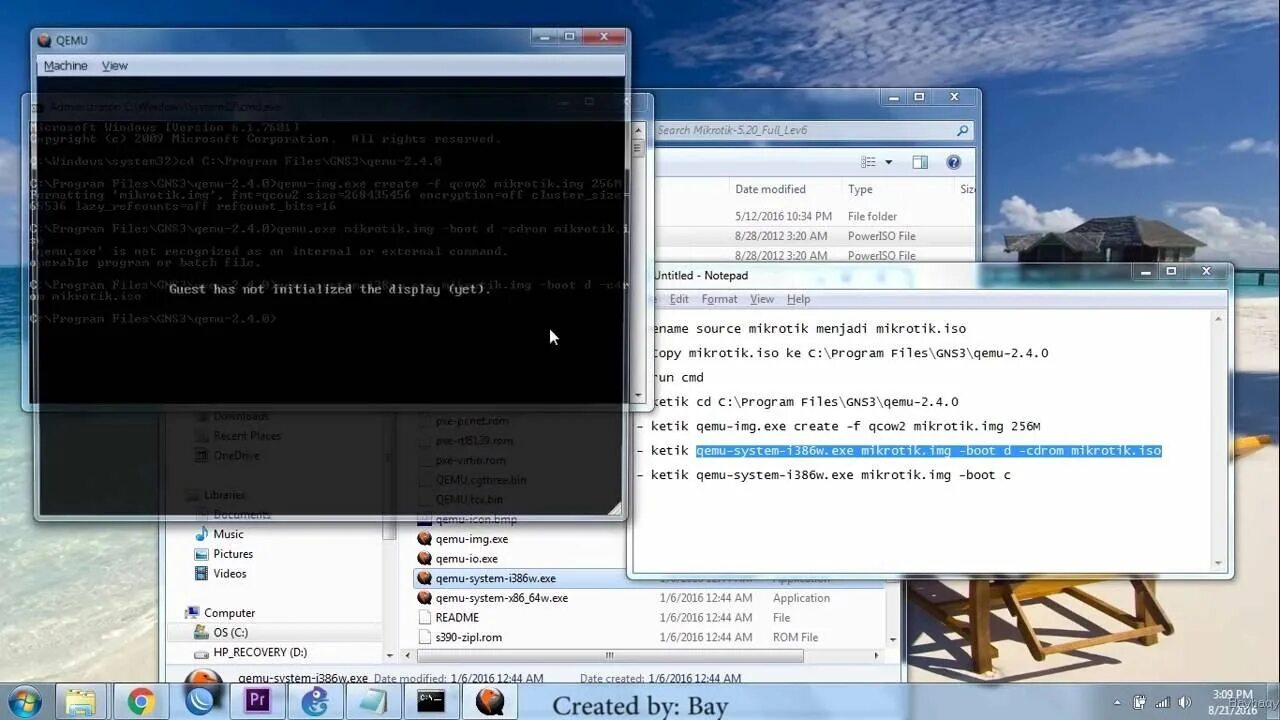Click the change view icon in Explorer

pos(869,162)
